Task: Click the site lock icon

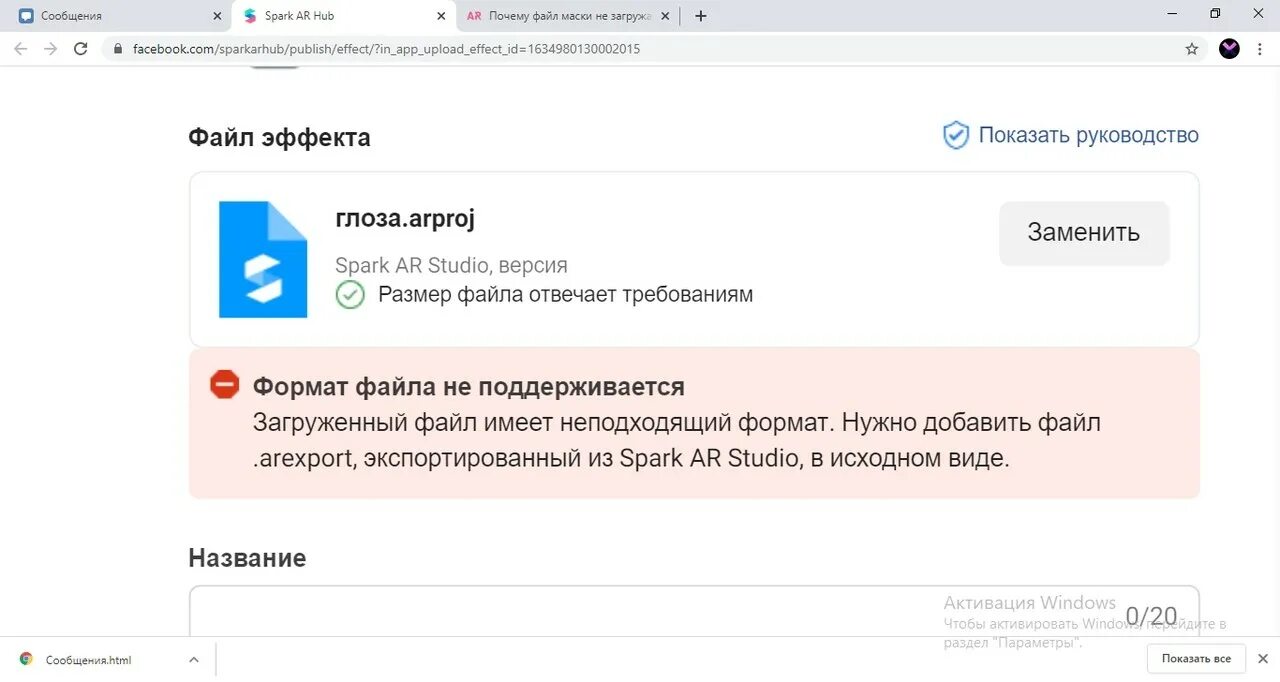Action: click(118, 48)
